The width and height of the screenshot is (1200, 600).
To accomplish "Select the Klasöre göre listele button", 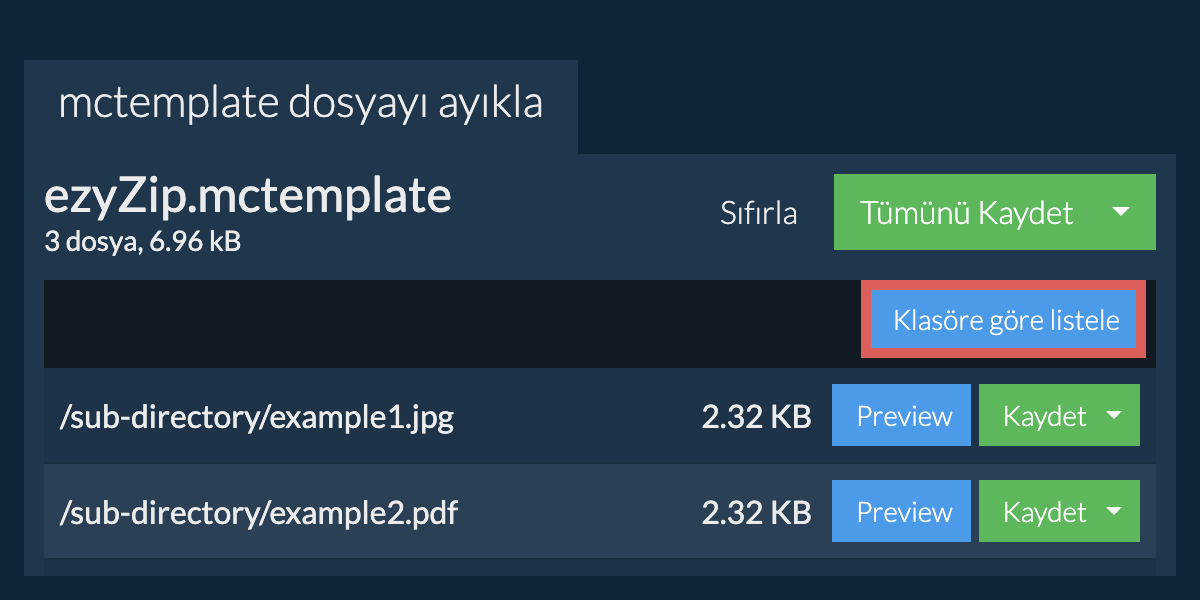I will 1005,321.
